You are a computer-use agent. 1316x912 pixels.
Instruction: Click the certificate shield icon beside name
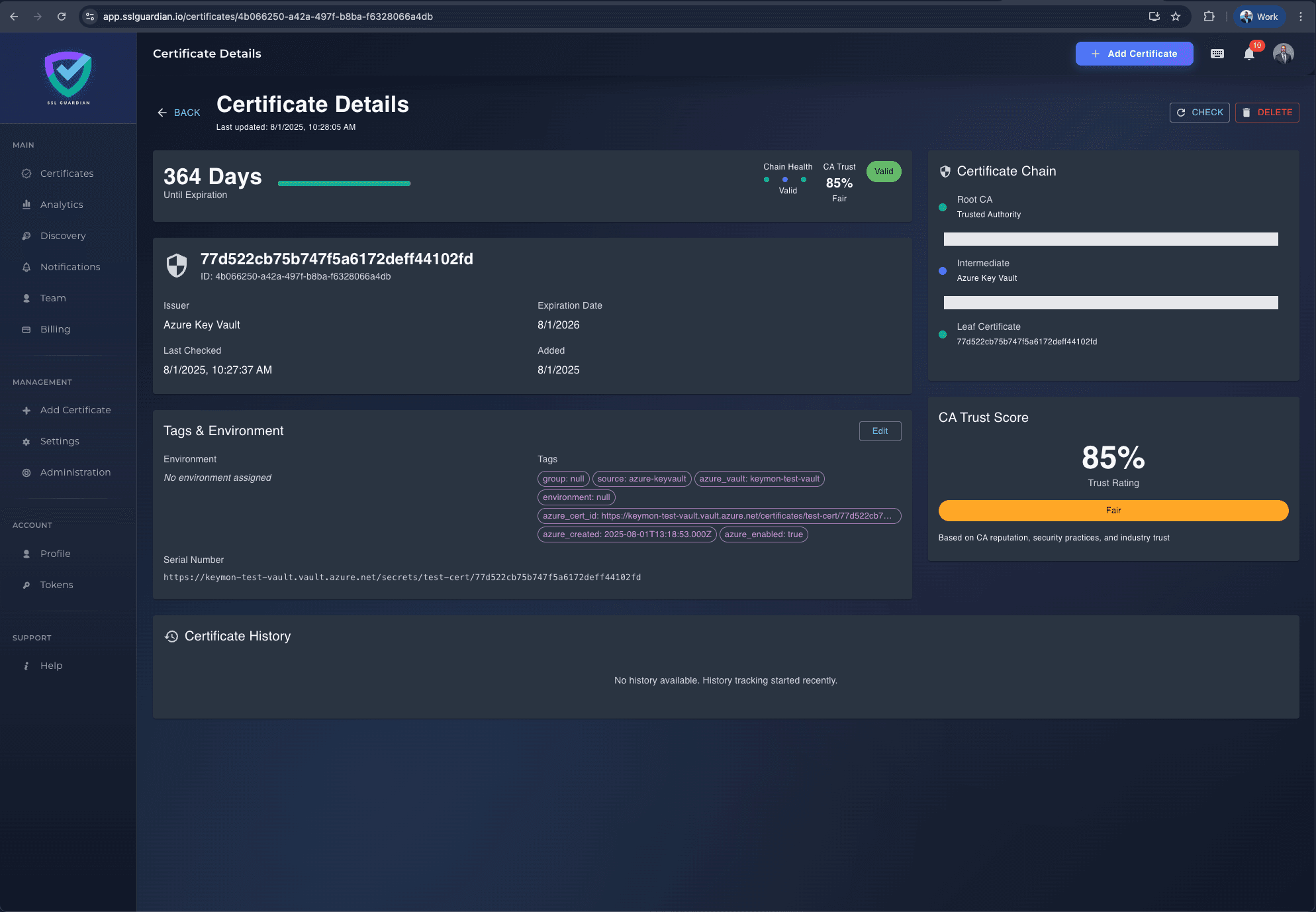click(x=177, y=266)
